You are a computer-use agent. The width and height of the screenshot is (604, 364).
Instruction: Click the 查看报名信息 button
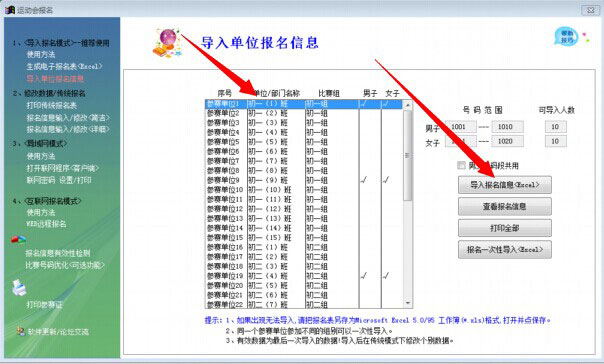pos(505,206)
